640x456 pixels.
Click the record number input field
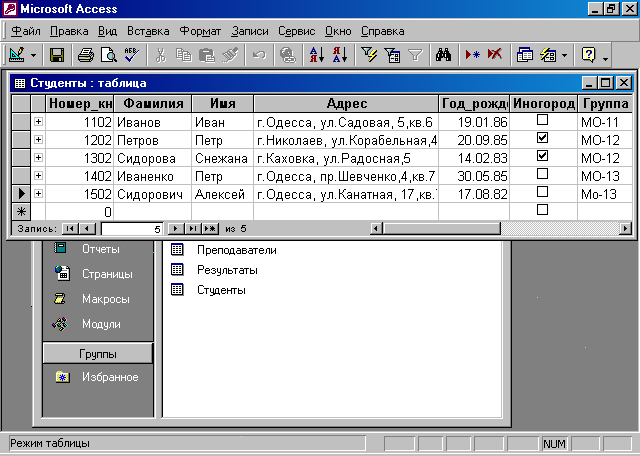click(x=132, y=229)
